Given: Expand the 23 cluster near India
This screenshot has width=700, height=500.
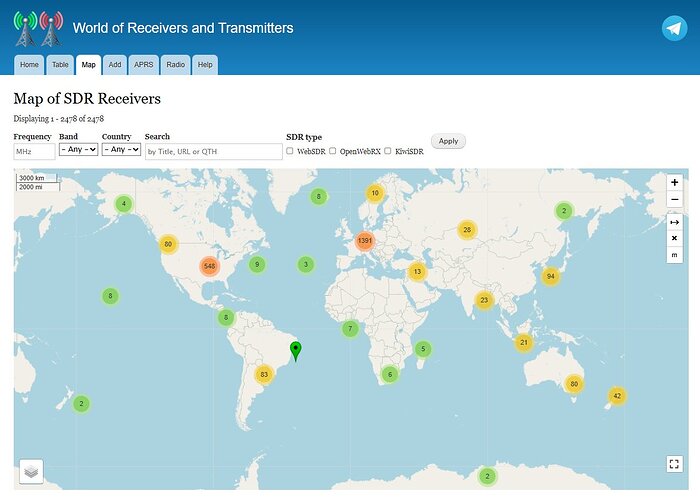Looking at the screenshot, I should tap(484, 300).
